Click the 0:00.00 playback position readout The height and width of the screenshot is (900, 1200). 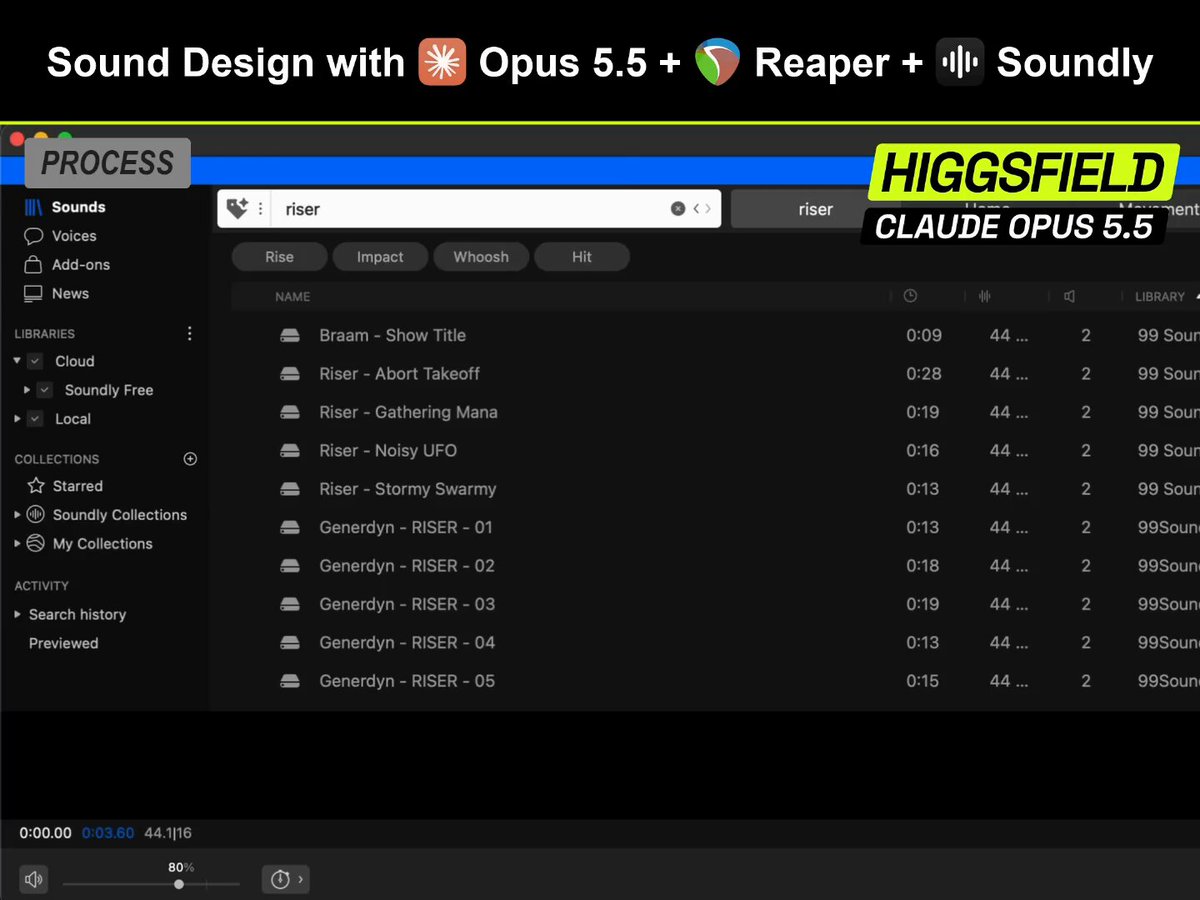(x=46, y=833)
